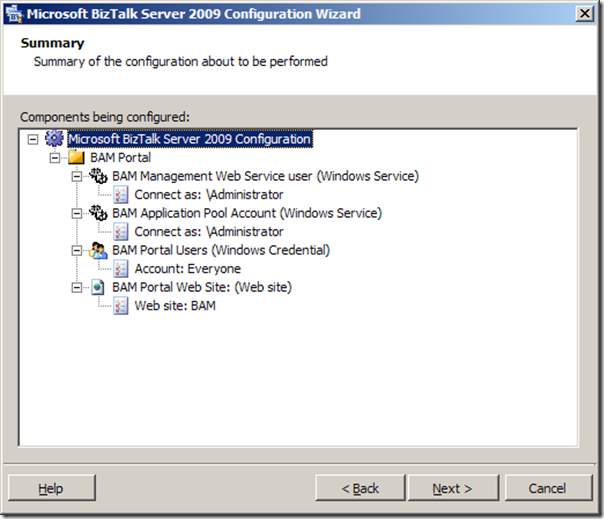This screenshot has width=604, height=519.
Task: Click the Account: Everyone property icon
Action: [121, 269]
